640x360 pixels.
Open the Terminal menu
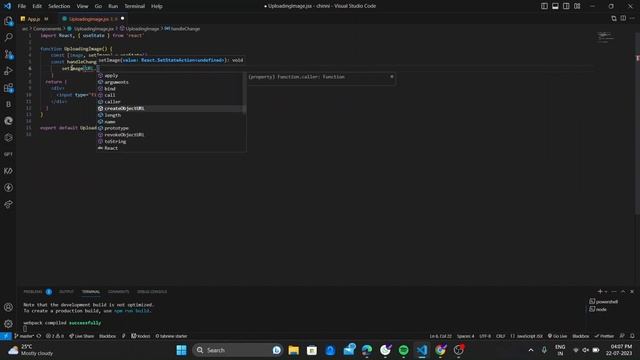tap(135, 6)
